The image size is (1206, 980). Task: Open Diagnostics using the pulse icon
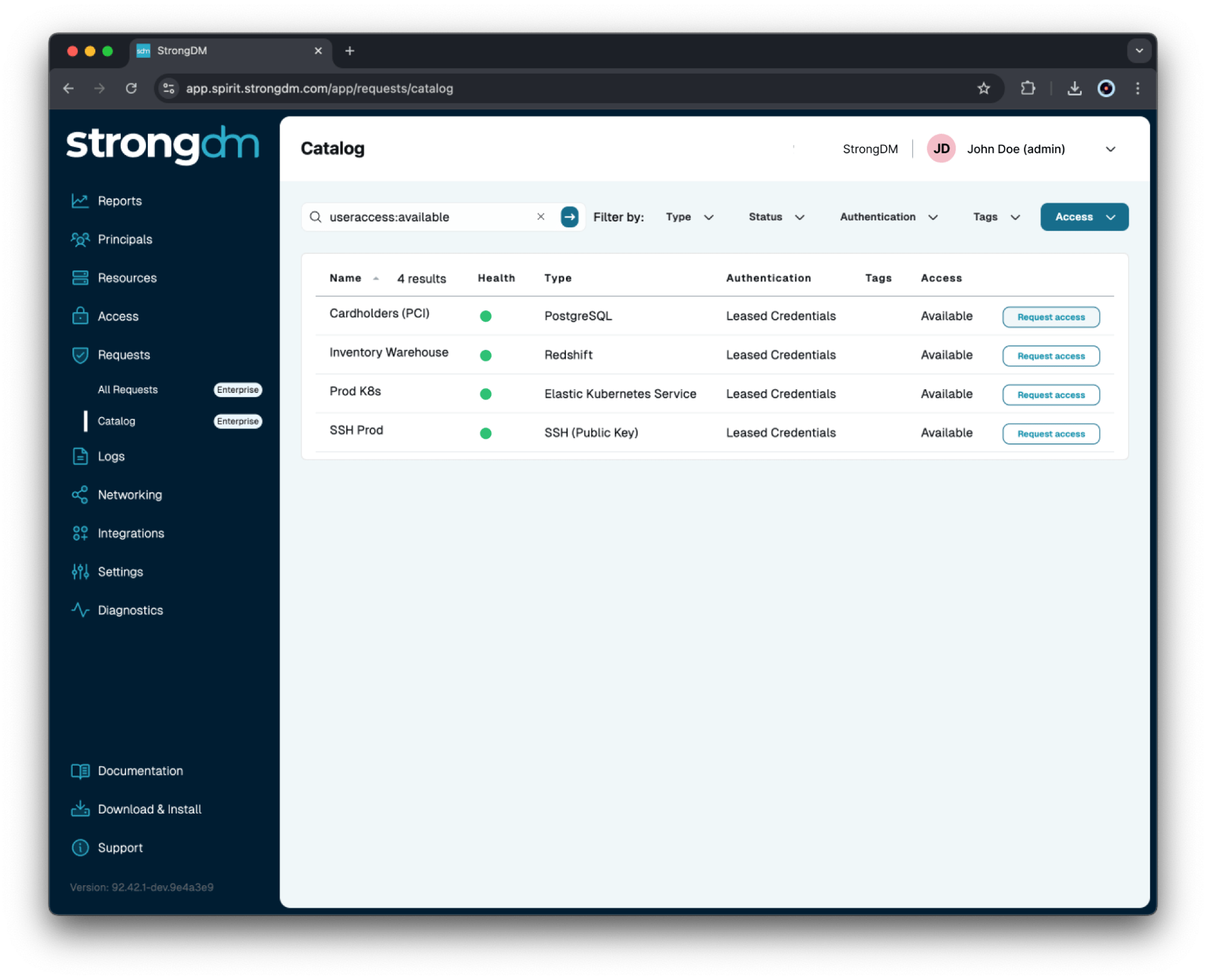[x=80, y=610]
